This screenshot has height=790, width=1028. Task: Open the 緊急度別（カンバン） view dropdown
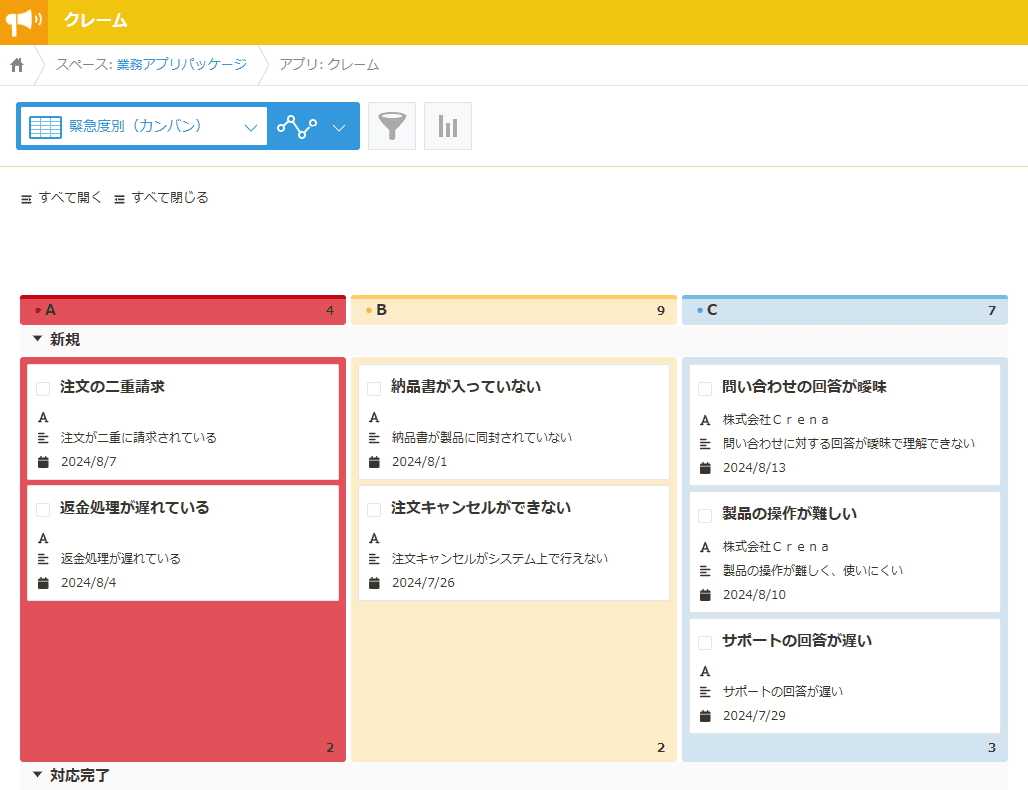pos(144,126)
